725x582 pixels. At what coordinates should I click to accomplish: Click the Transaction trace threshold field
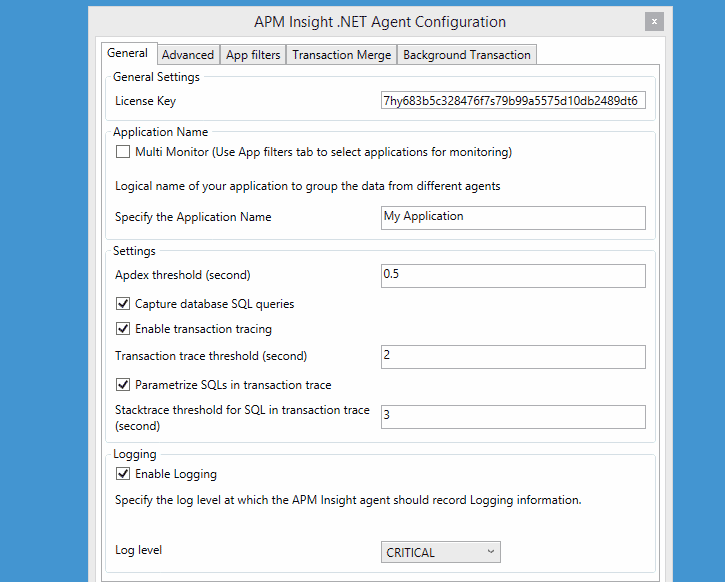pos(513,357)
